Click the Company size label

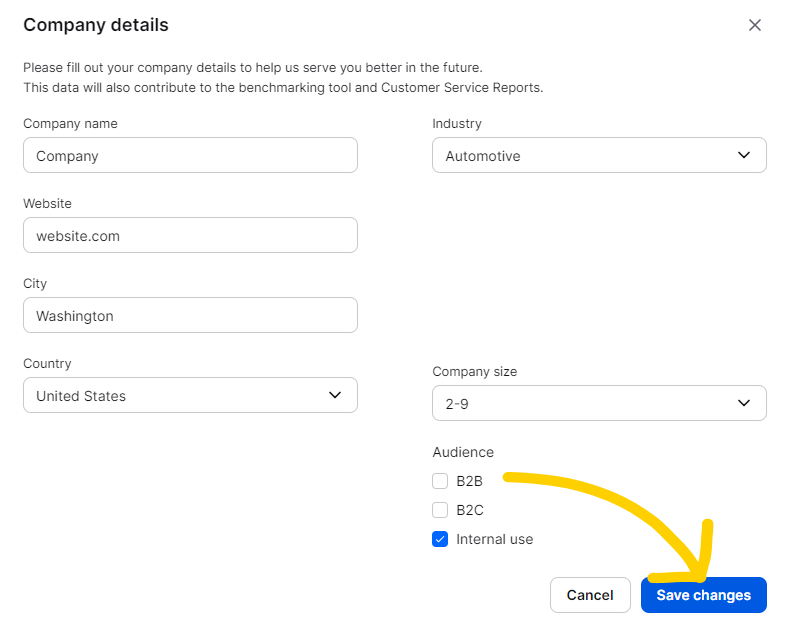(x=475, y=371)
